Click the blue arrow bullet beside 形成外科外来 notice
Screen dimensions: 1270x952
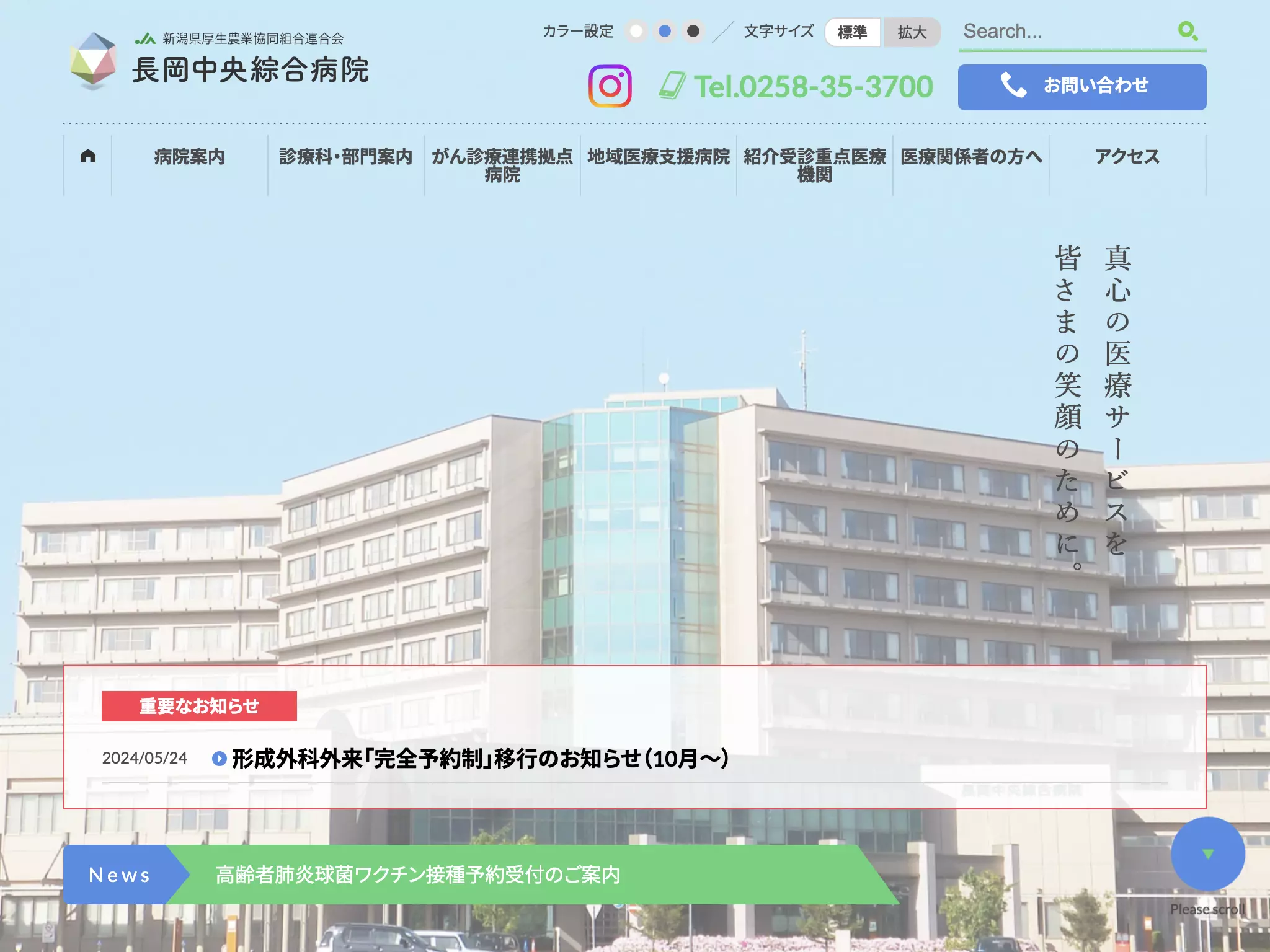(219, 759)
